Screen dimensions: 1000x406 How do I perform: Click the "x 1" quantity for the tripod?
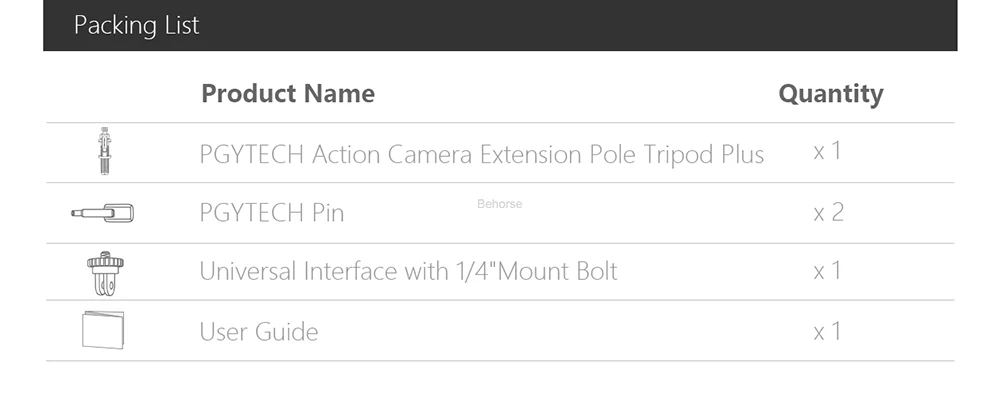[827, 152]
